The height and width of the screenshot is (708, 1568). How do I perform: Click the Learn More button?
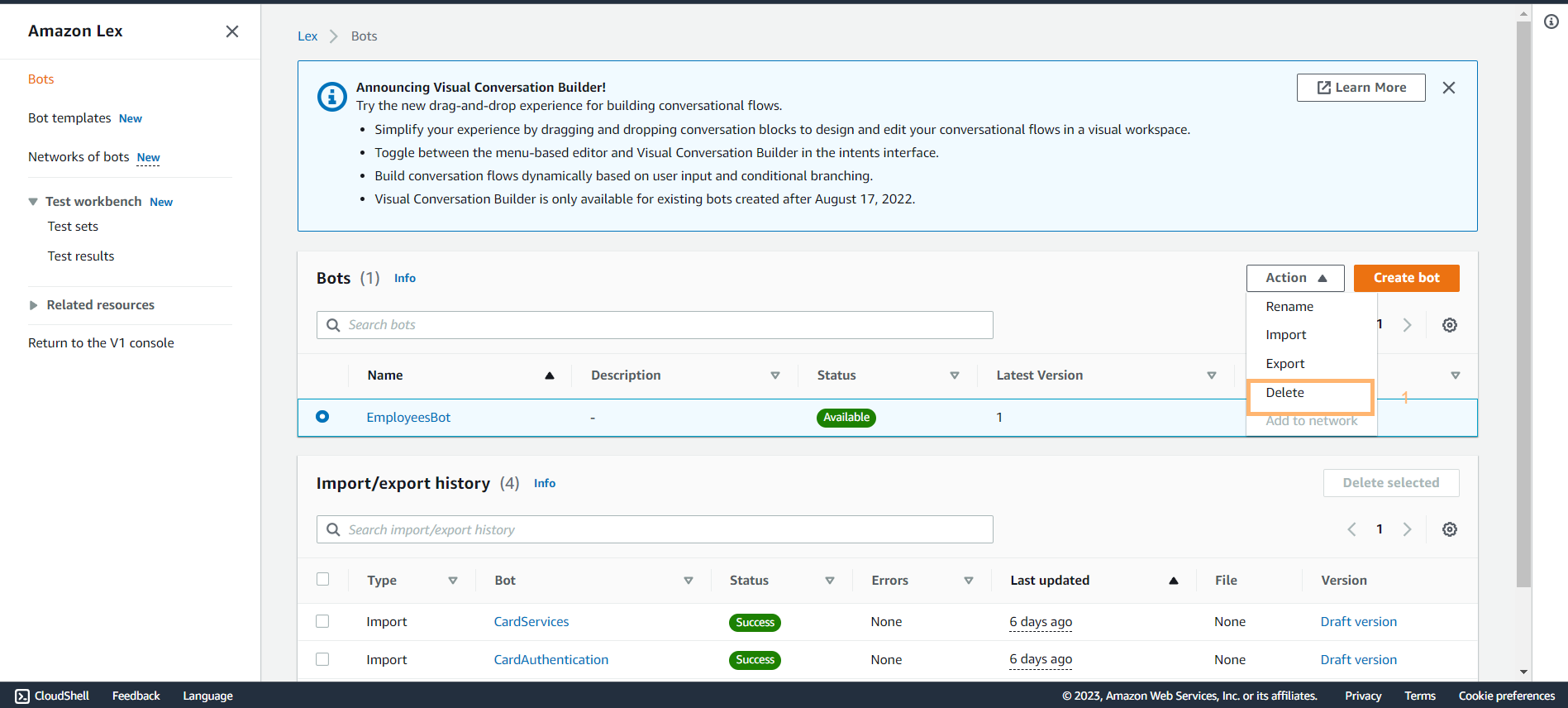(1361, 88)
